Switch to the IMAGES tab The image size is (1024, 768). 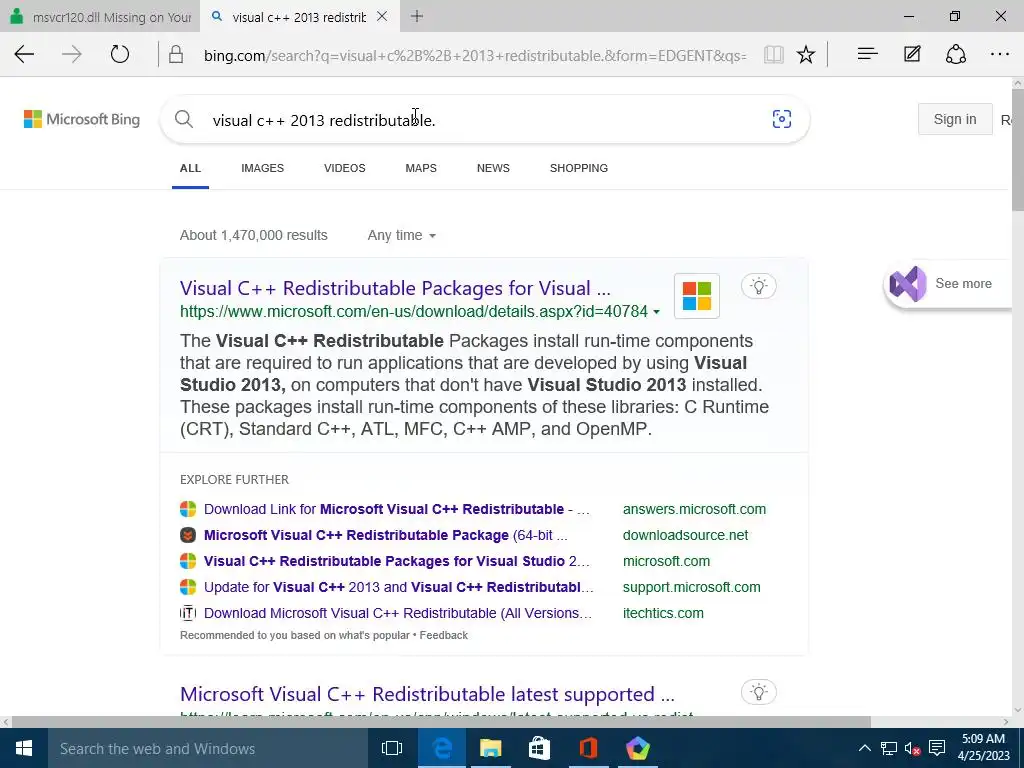coord(263,168)
